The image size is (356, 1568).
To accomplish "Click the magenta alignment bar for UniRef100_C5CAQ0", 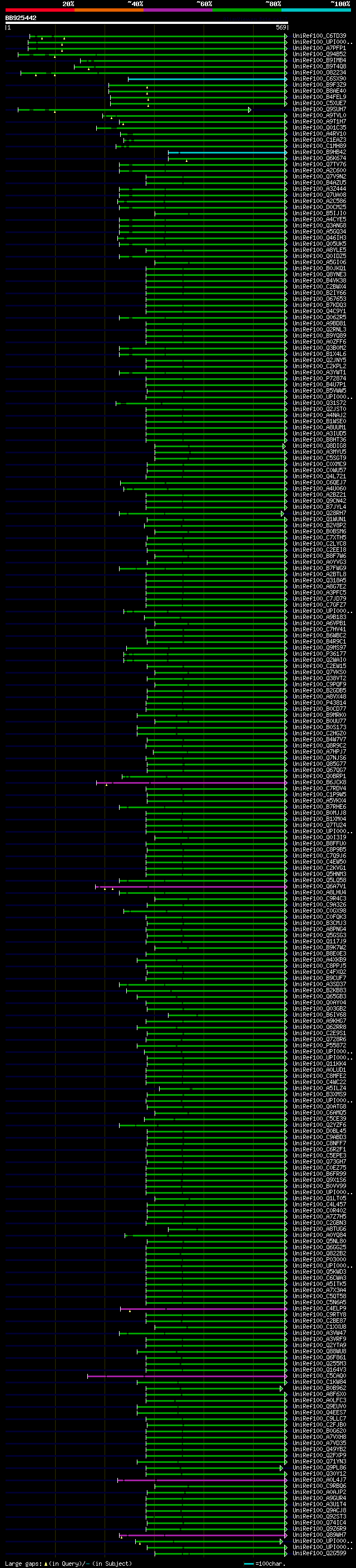I will (187, 1377).
